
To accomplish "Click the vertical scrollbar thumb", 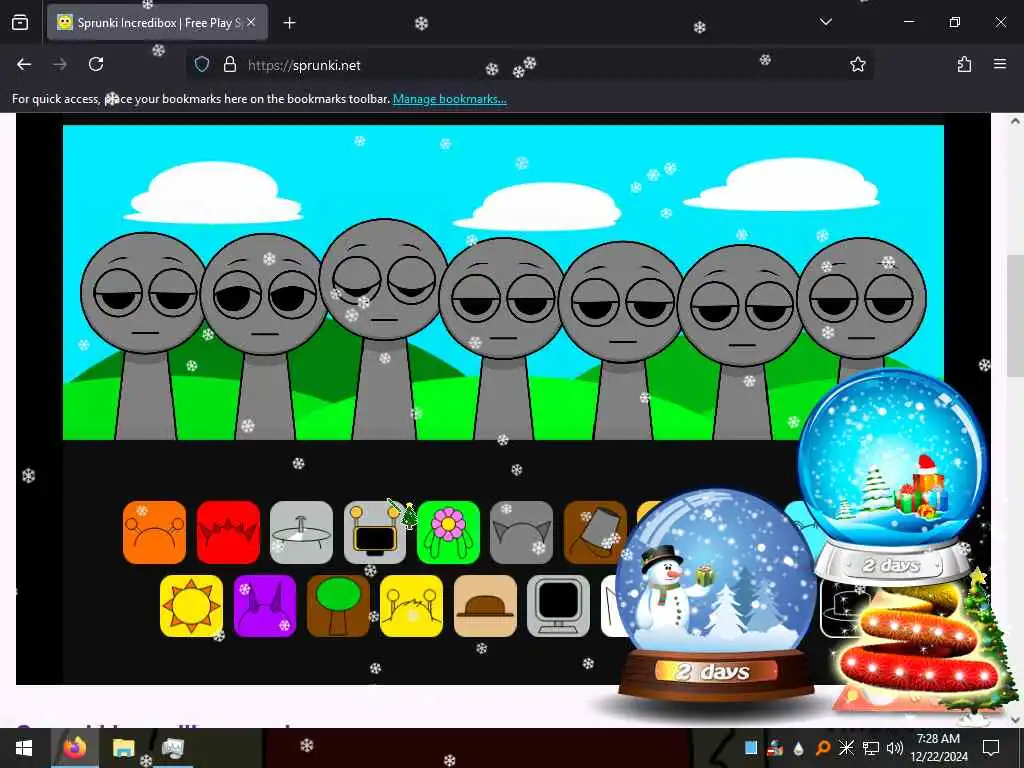I will 1015,315.
